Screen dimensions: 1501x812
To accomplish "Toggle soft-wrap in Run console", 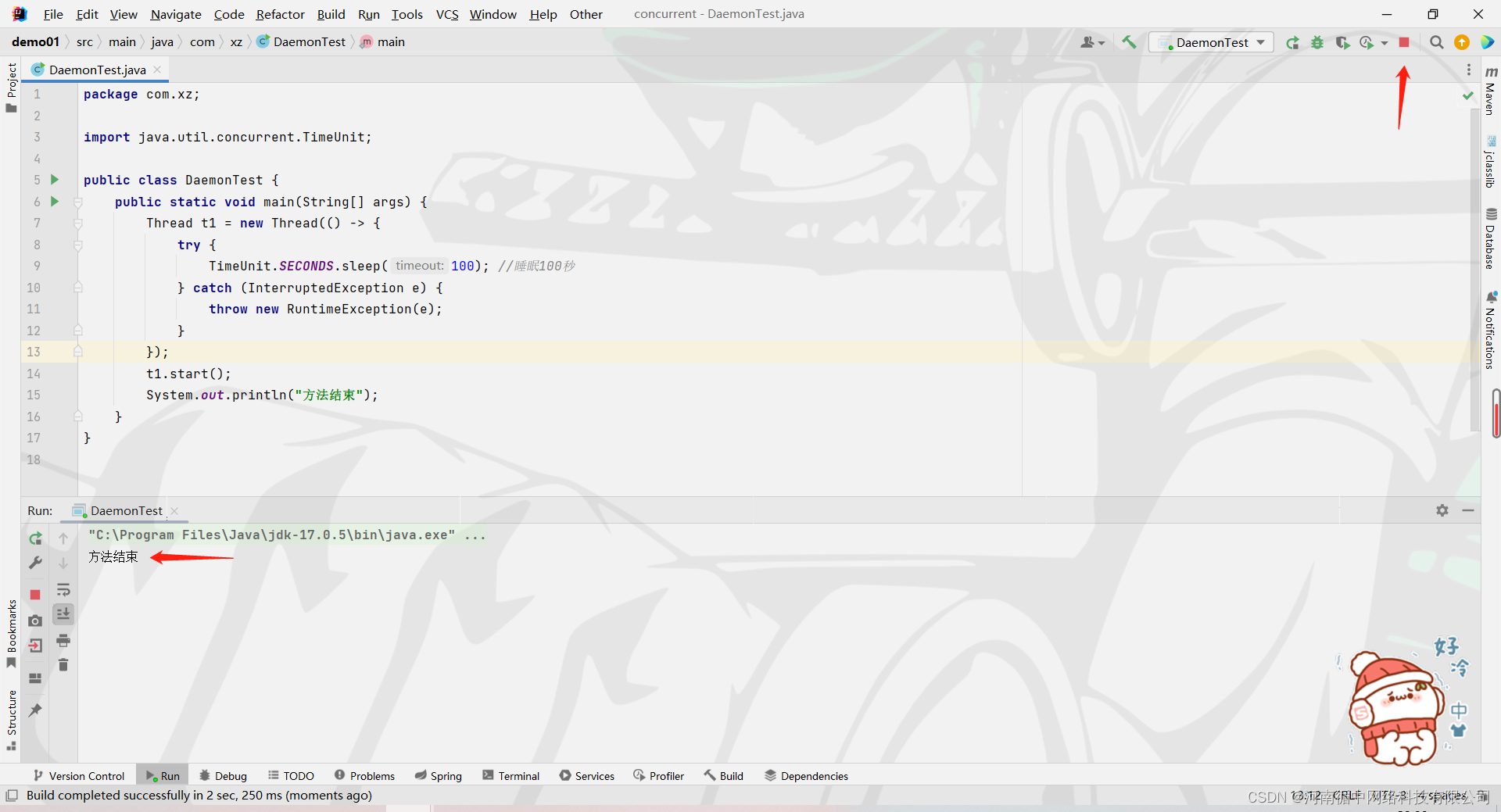I will click(63, 590).
